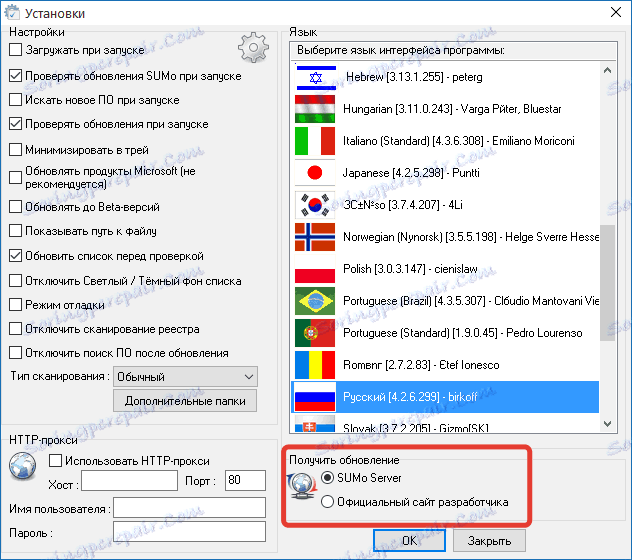Enable Искать новое ПО при запуске
This screenshot has height=560, width=632.
click(x=15, y=100)
